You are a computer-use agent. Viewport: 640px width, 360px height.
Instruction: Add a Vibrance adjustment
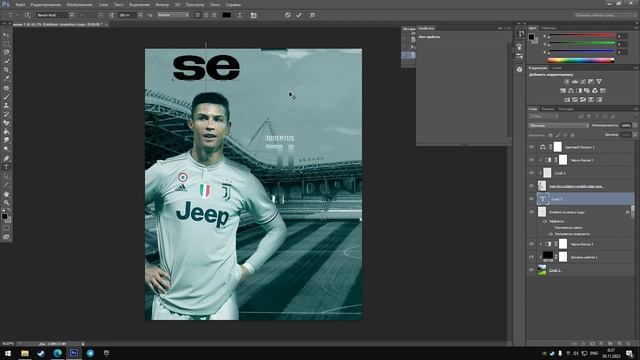coord(599,82)
